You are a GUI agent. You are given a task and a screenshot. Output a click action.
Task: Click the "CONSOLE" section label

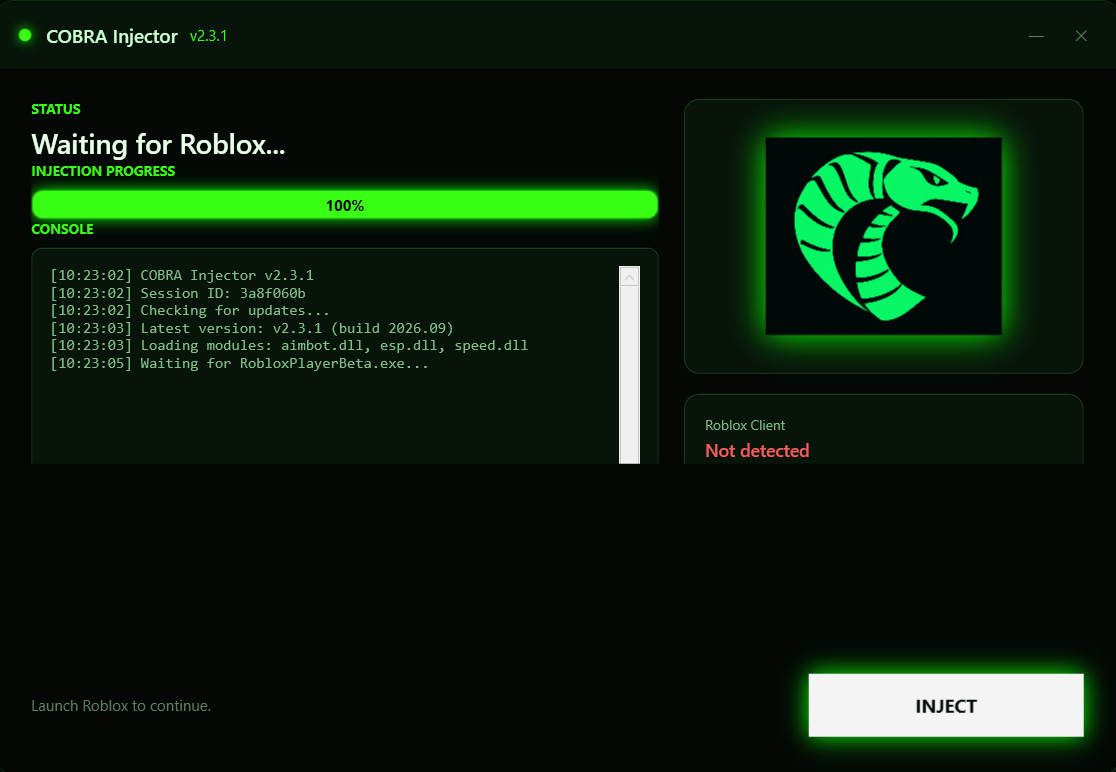point(63,229)
